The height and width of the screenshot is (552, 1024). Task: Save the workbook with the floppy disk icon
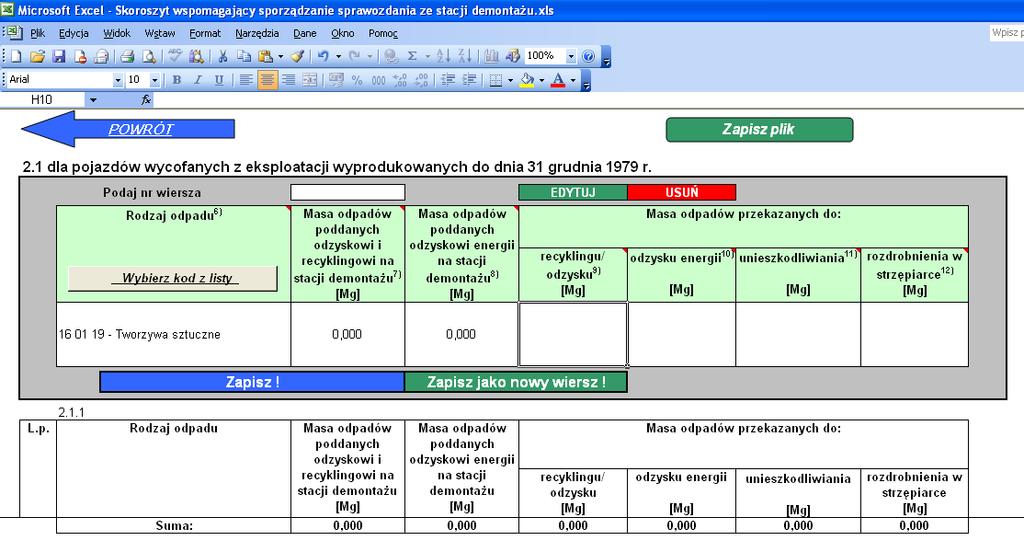click(59, 57)
